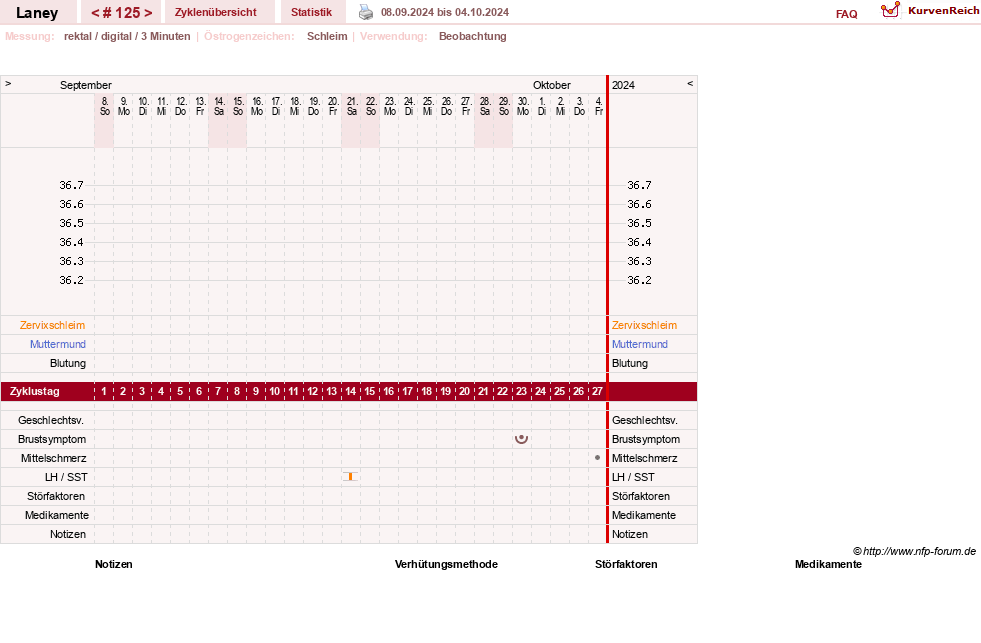Viewport: 981px width, 643px height.
Task: Open the FAQ link
Action: (846, 14)
